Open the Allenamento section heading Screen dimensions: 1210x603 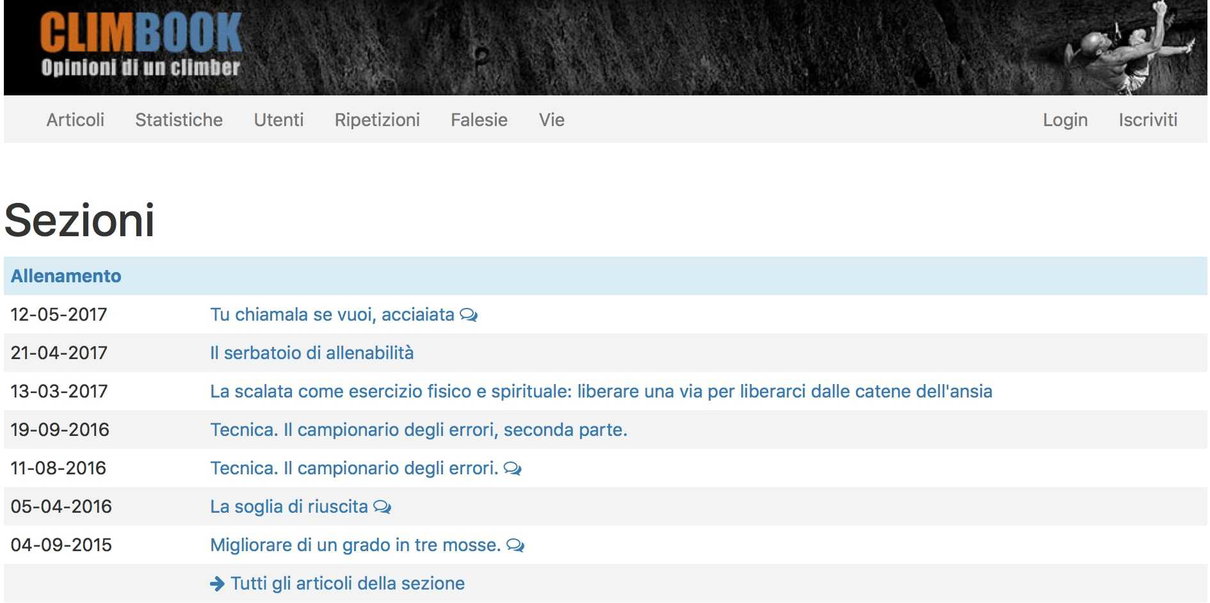pyautogui.click(x=66, y=276)
